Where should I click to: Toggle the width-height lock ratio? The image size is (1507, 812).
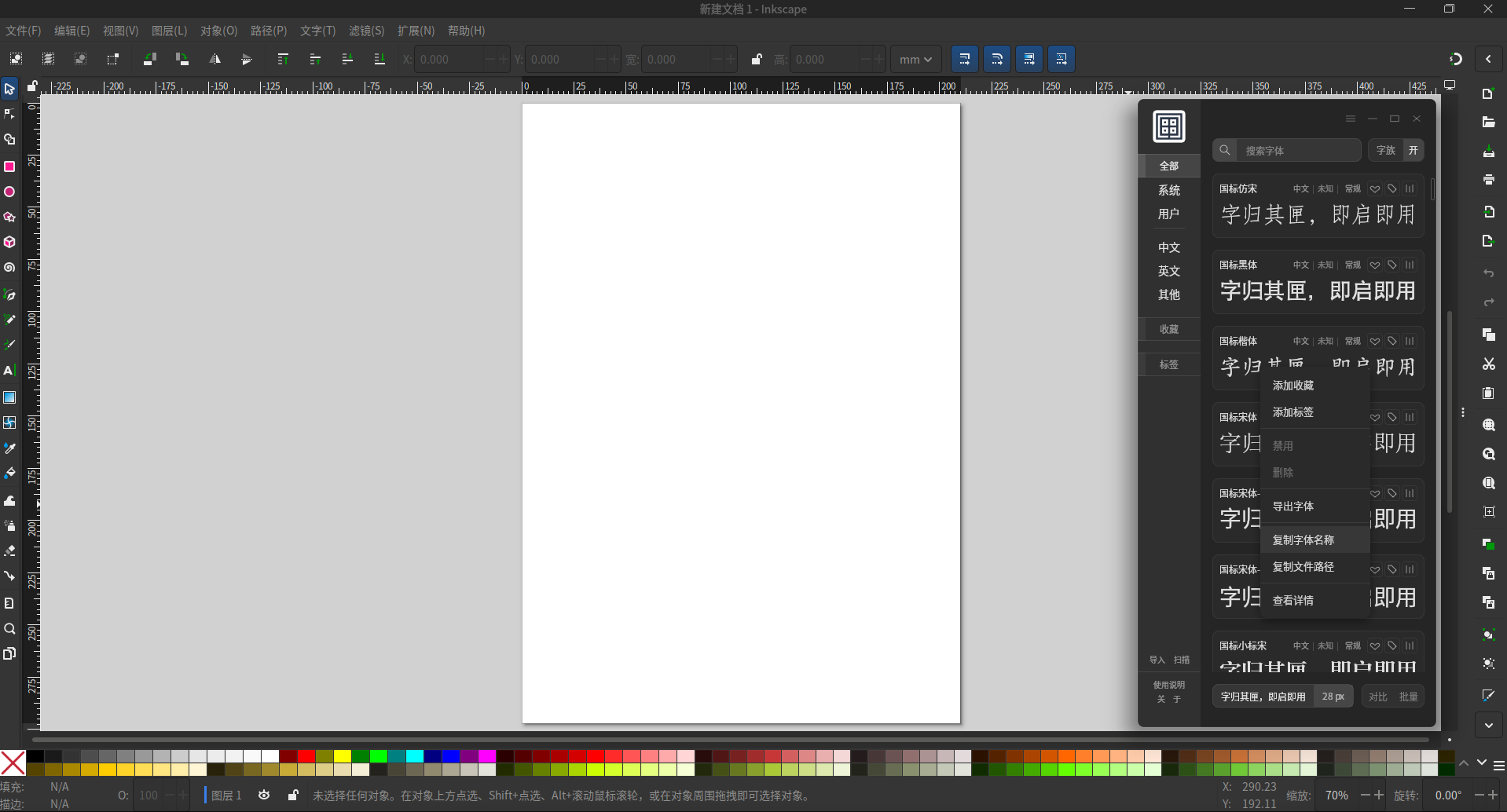click(x=756, y=60)
